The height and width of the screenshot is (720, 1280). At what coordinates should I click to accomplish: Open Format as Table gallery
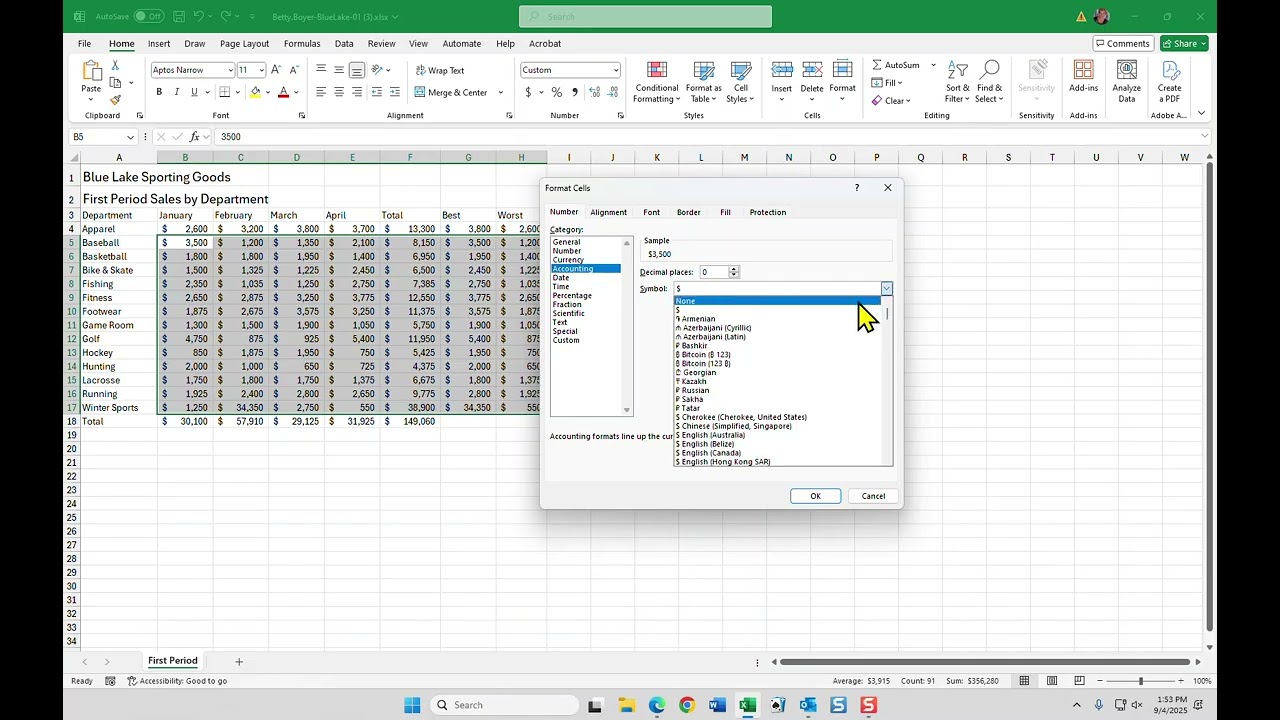click(x=704, y=82)
